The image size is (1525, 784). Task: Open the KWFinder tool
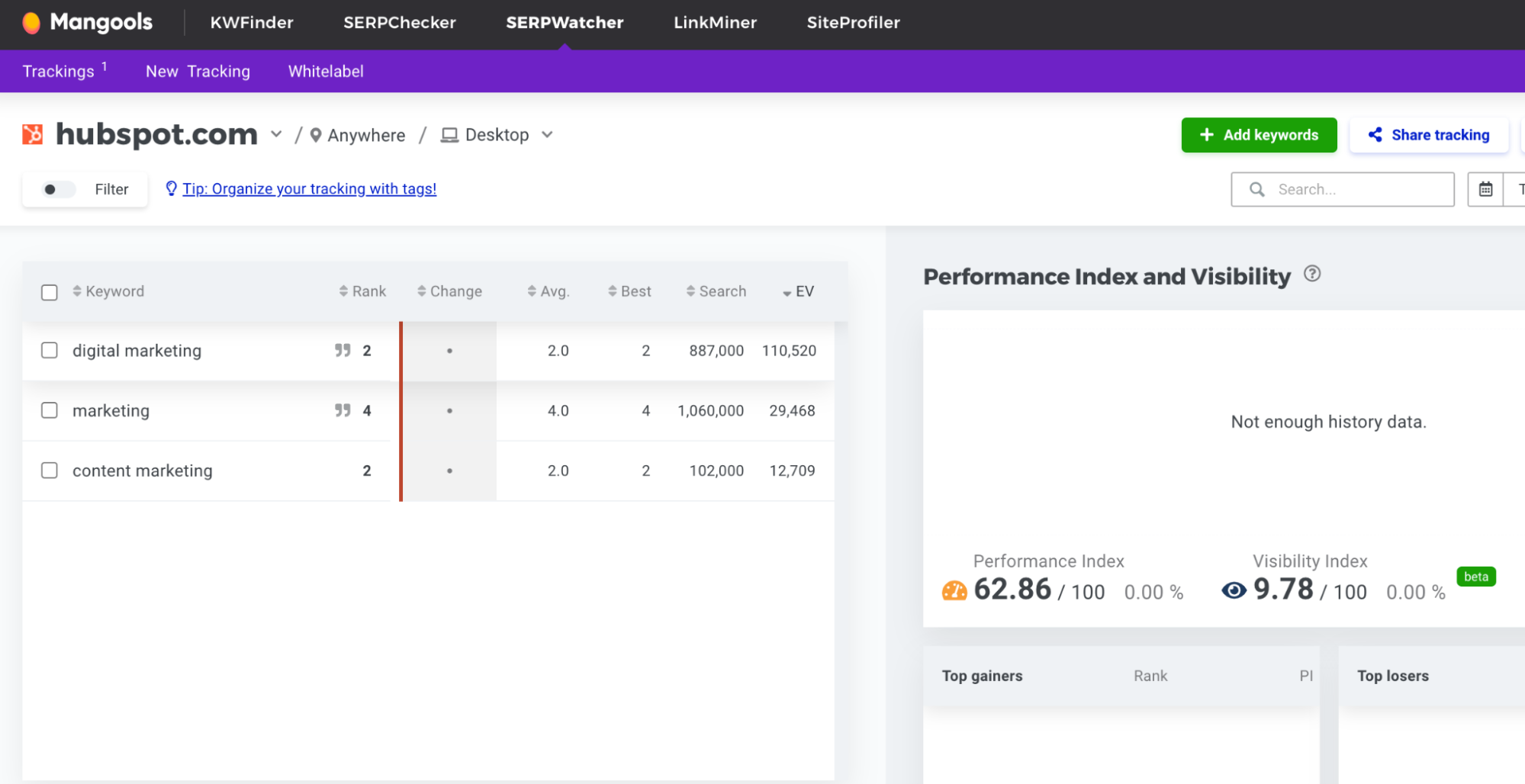(252, 23)
